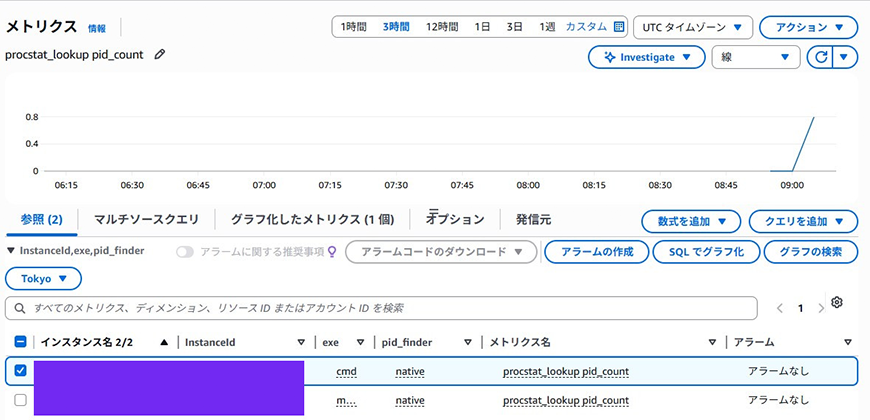Open the table settings gear icon

(x=837, y=303)
